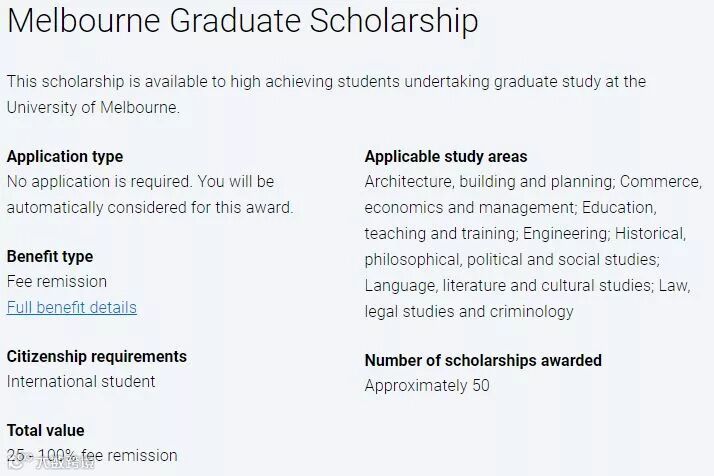Screen dimensions: 714x476
Task: Click the '25 - 100% fee remission' text
Action: 92,456
